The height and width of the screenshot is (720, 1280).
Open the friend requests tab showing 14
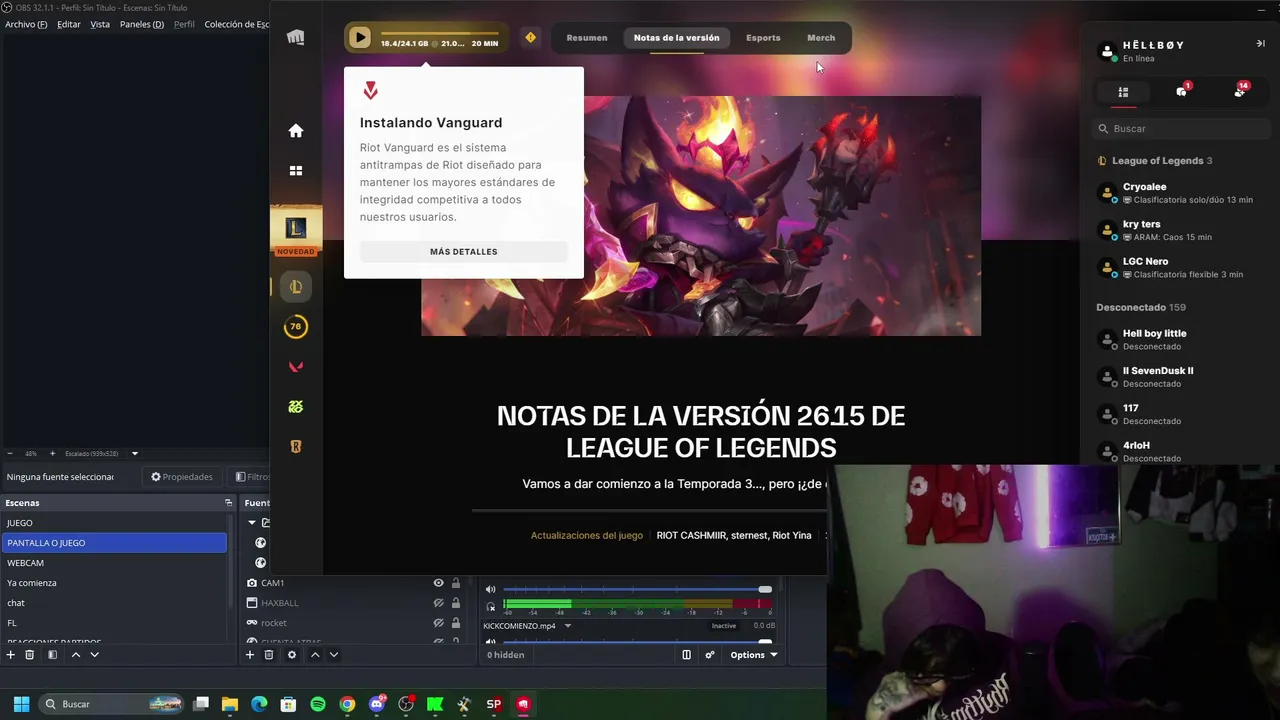coord(1240,91)
